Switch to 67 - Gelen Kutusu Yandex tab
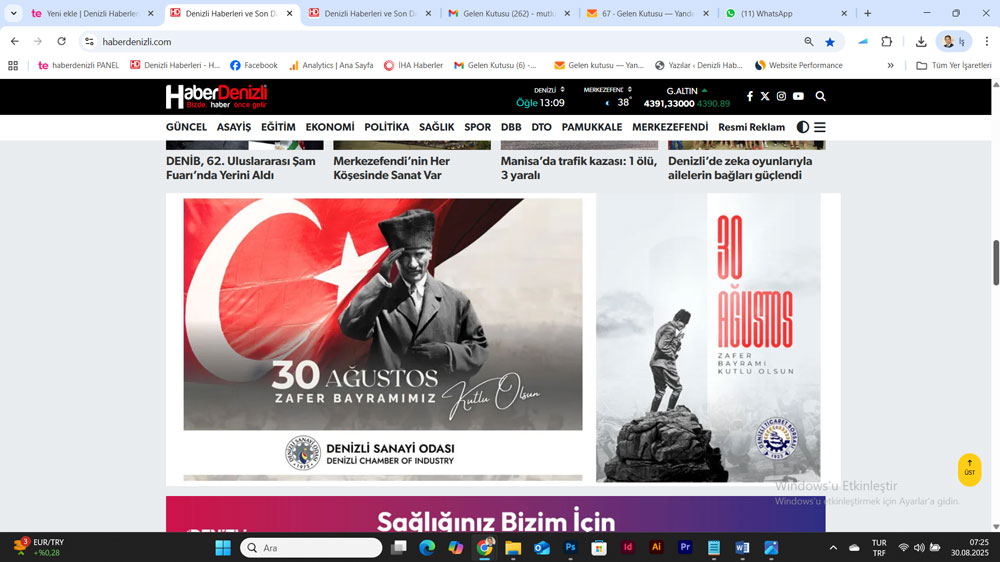Screen dimensions: 1000x562 click(x=647, y=13)
